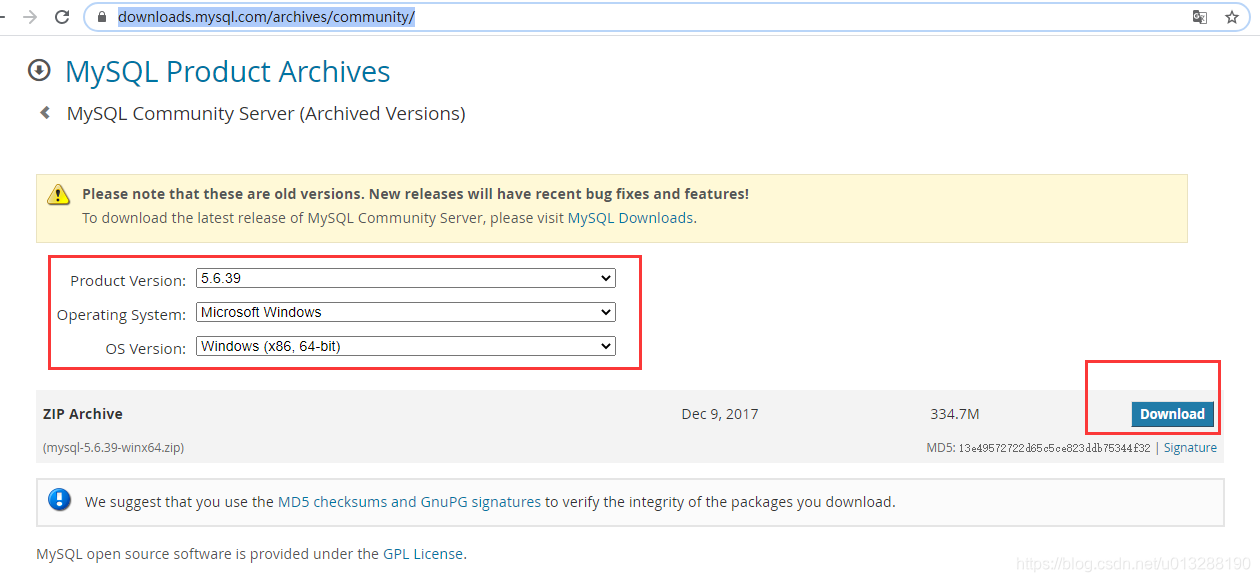This screenshot has width=1260, height=582.
Task: Open MD5 checksums and GnuPG signatures link
Action: tap(409, 502)
